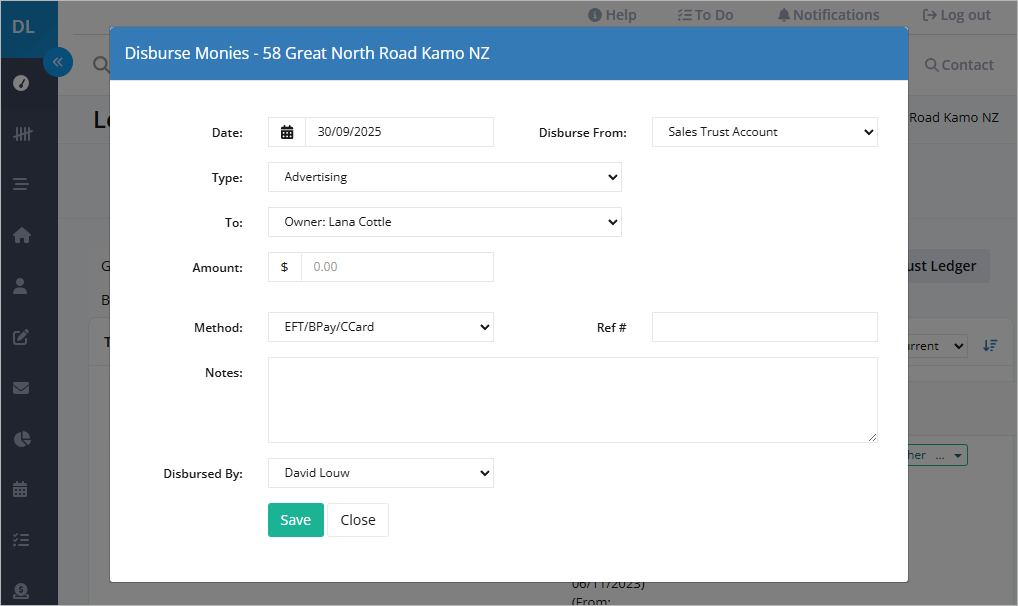
Task: Click the Trust Ledger button behind dialog
Action: pos(949,266)
